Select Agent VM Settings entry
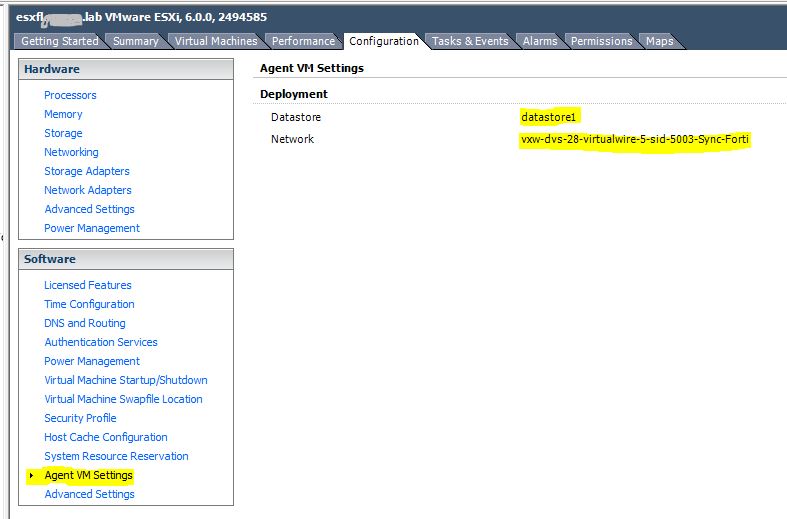 point(88,475)
